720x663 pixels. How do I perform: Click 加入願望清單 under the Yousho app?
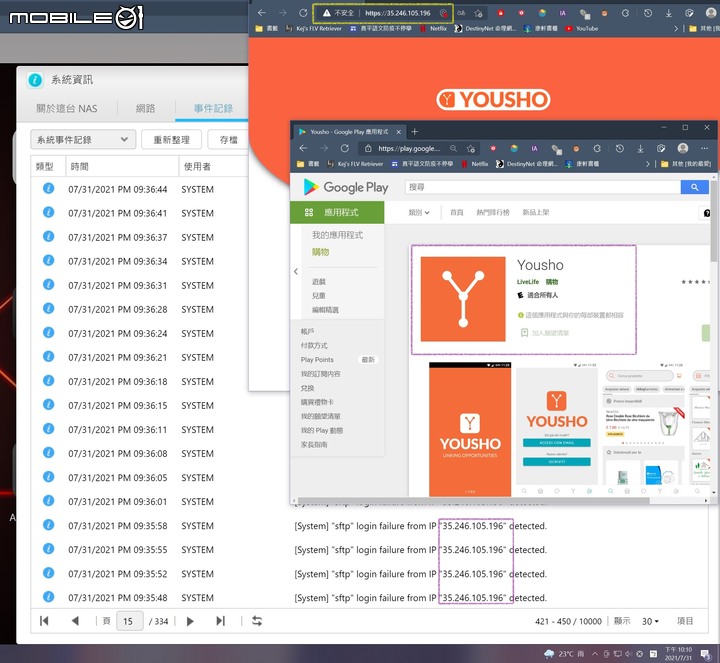point(545,332)
